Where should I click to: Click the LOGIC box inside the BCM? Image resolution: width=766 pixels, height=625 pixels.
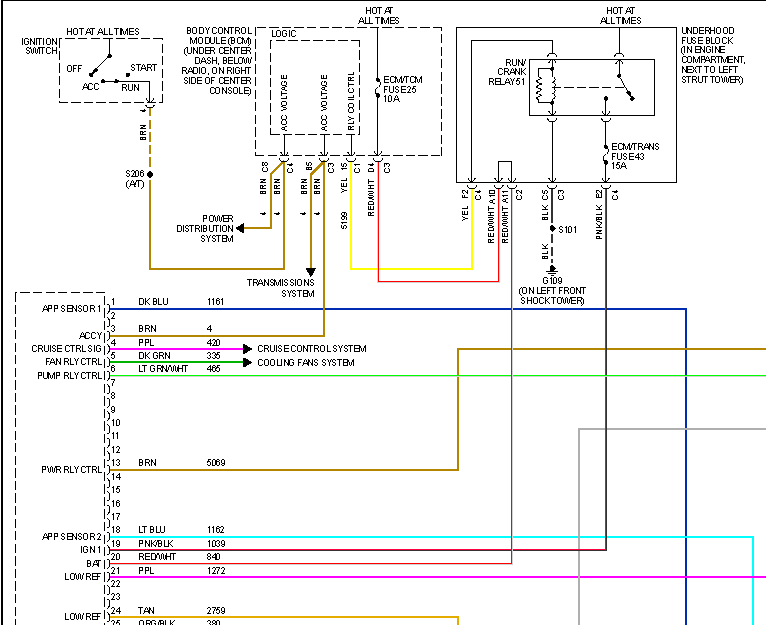(314, 85)
